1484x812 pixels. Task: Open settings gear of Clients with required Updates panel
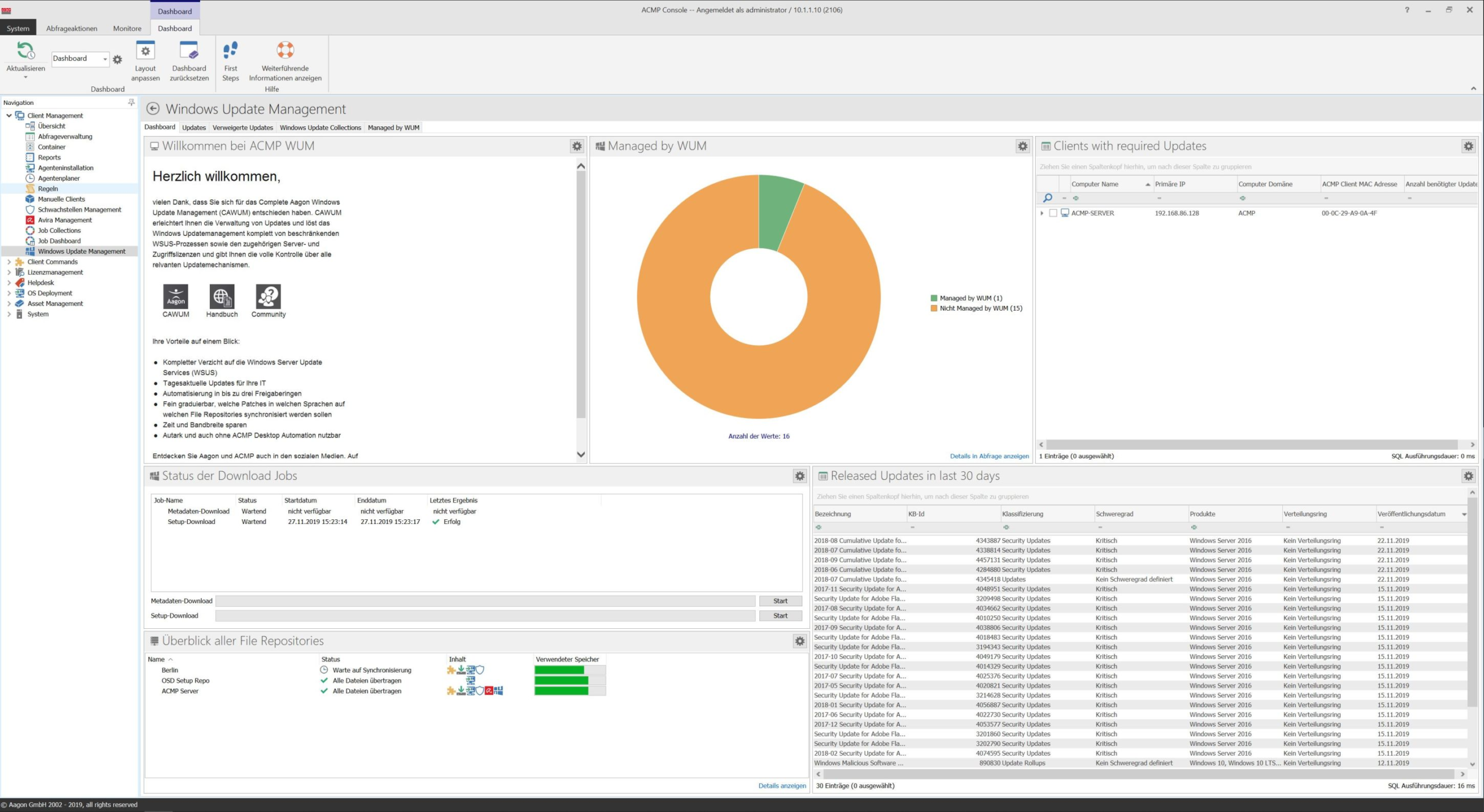pos(1468,146)
